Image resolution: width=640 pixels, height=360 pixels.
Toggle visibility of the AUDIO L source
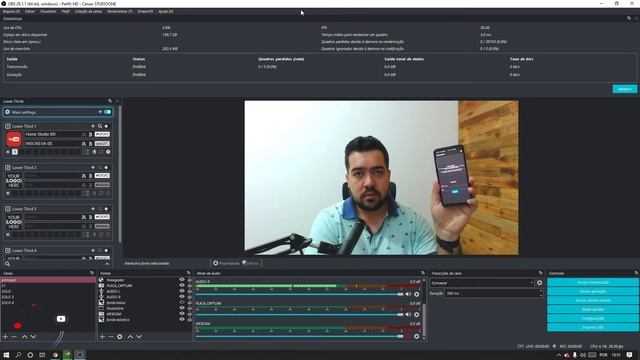pyautogui.click(x=182, y=291)
